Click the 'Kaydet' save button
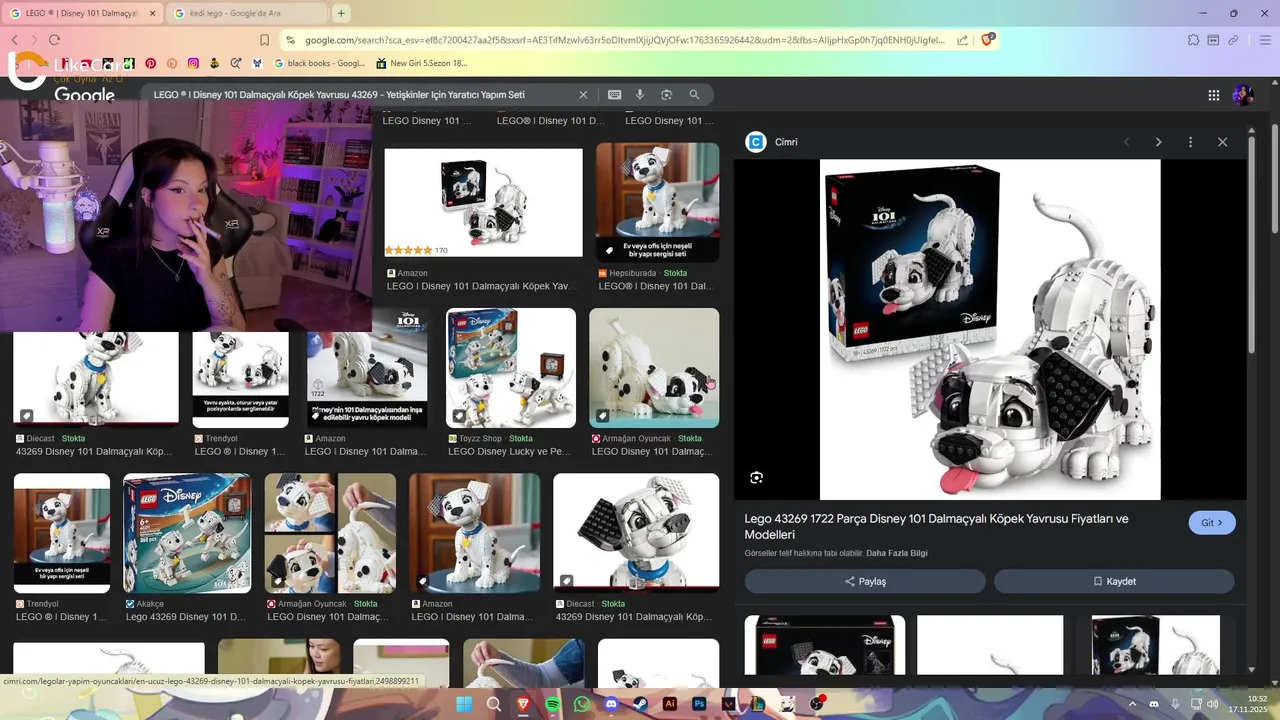 1114,581
